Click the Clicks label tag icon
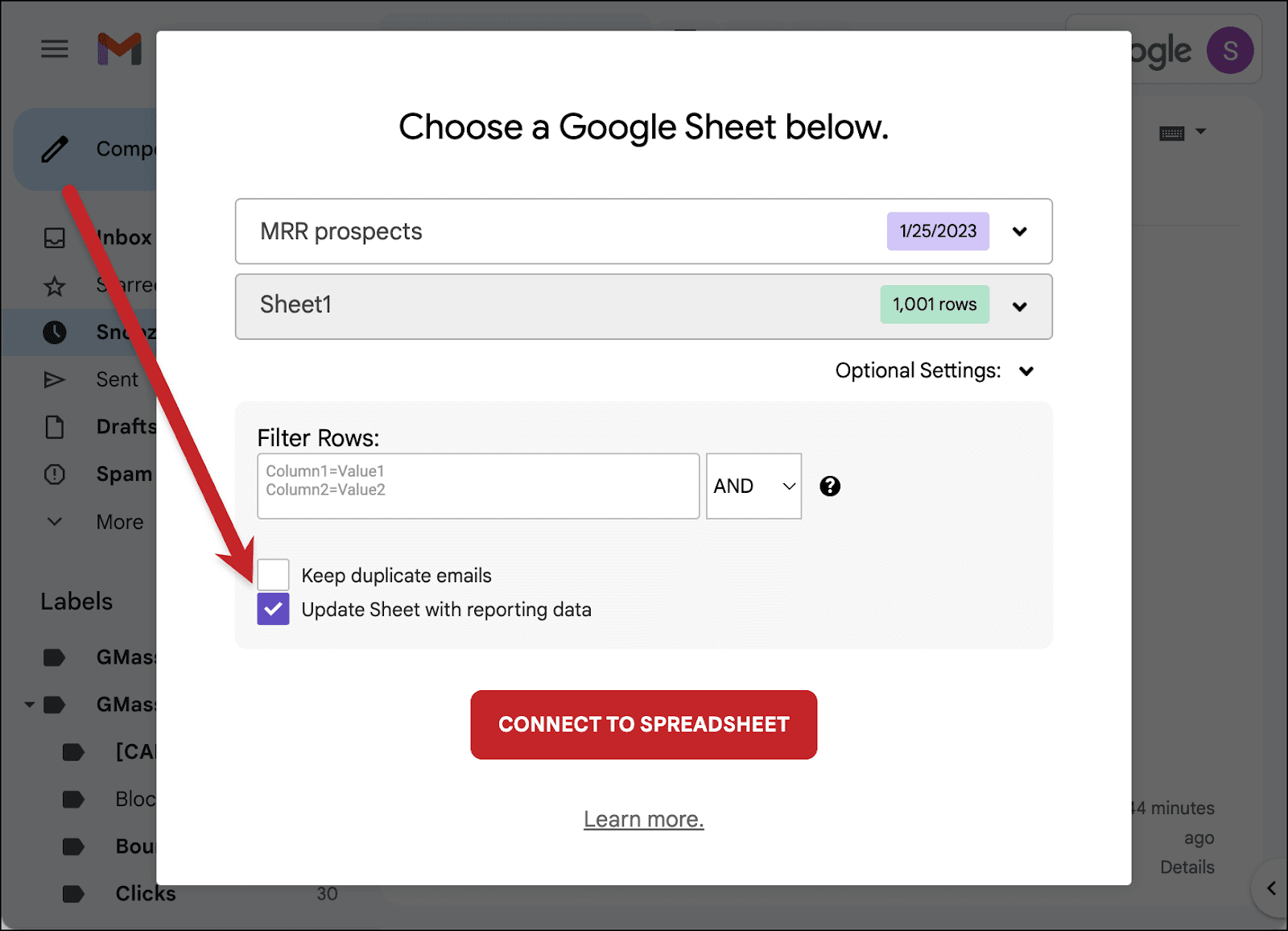 click(73, 894)
